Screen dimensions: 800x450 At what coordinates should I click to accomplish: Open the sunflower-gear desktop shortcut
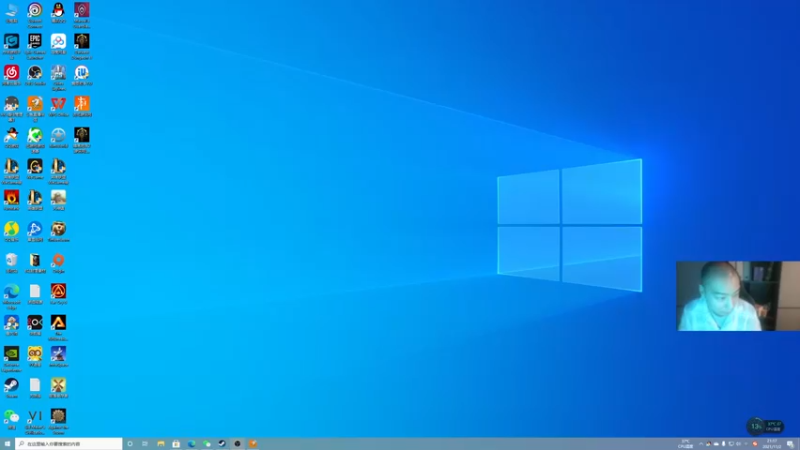pyautogui.click(x=58, y=420)
